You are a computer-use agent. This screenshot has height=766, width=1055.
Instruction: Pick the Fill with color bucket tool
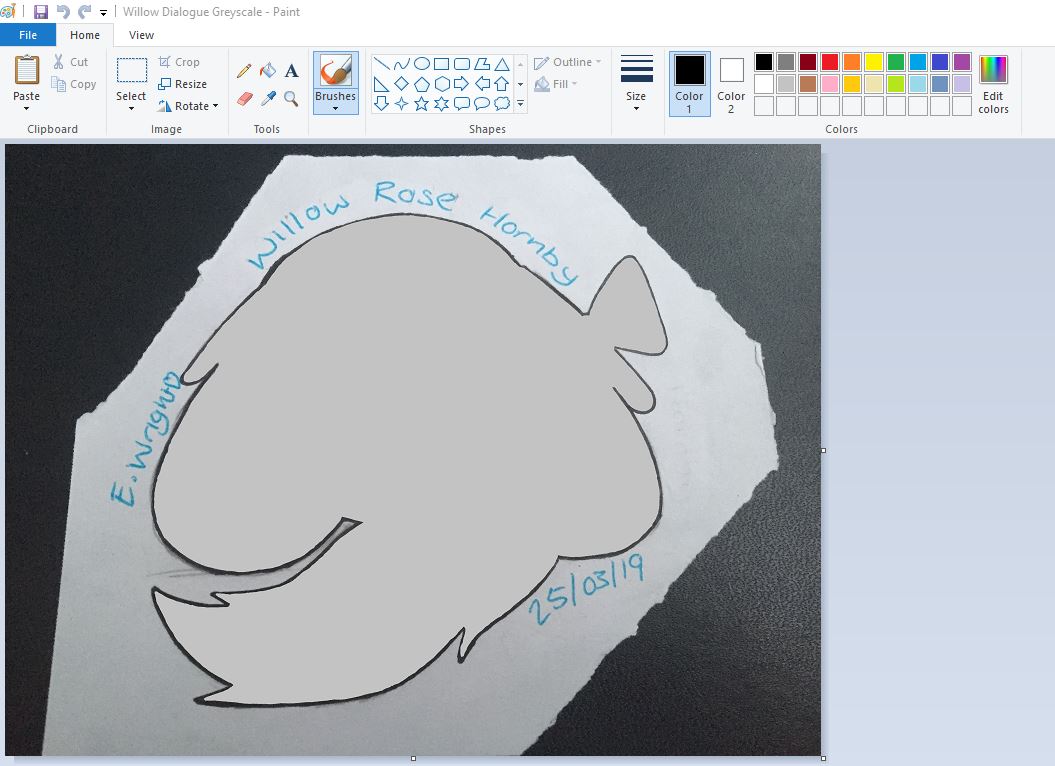[x=267, y=71]
